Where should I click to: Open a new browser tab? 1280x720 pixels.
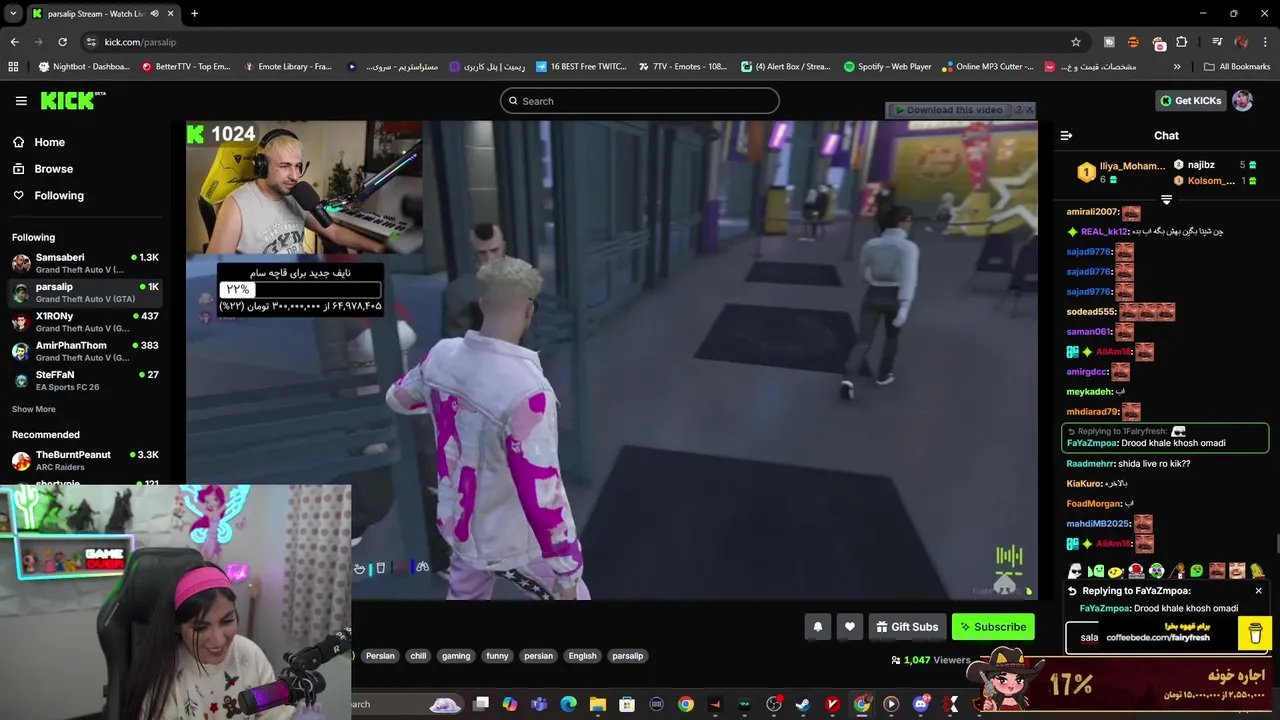pyautogui.click(x=194, y=14)
